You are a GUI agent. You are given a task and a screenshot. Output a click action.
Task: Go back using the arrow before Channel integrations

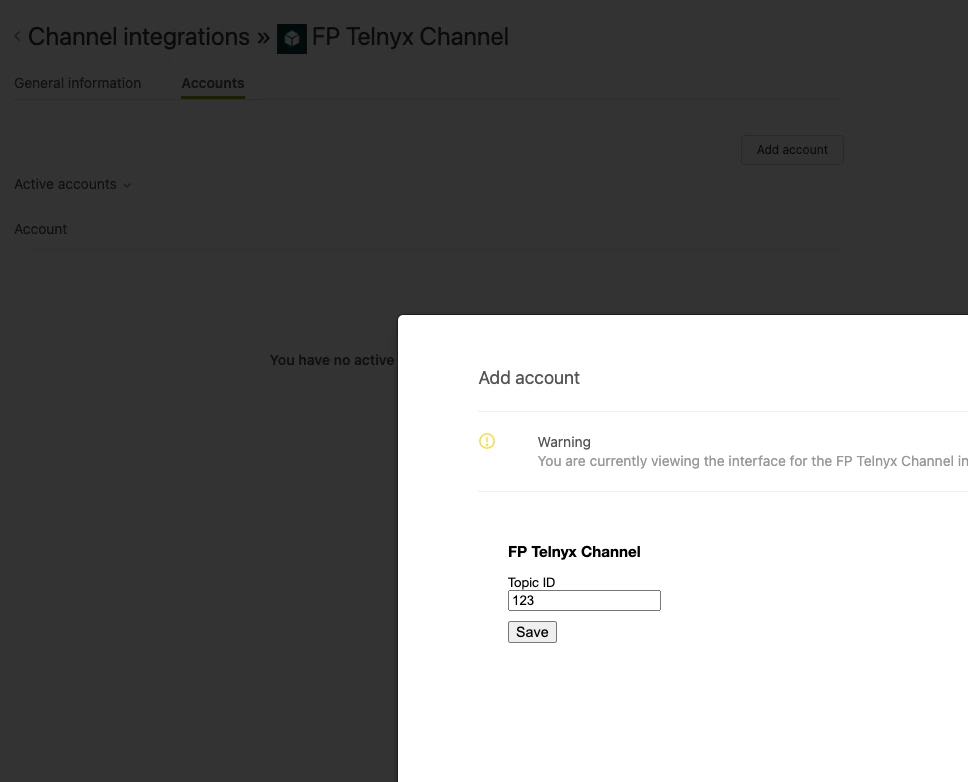pos(17,37)
